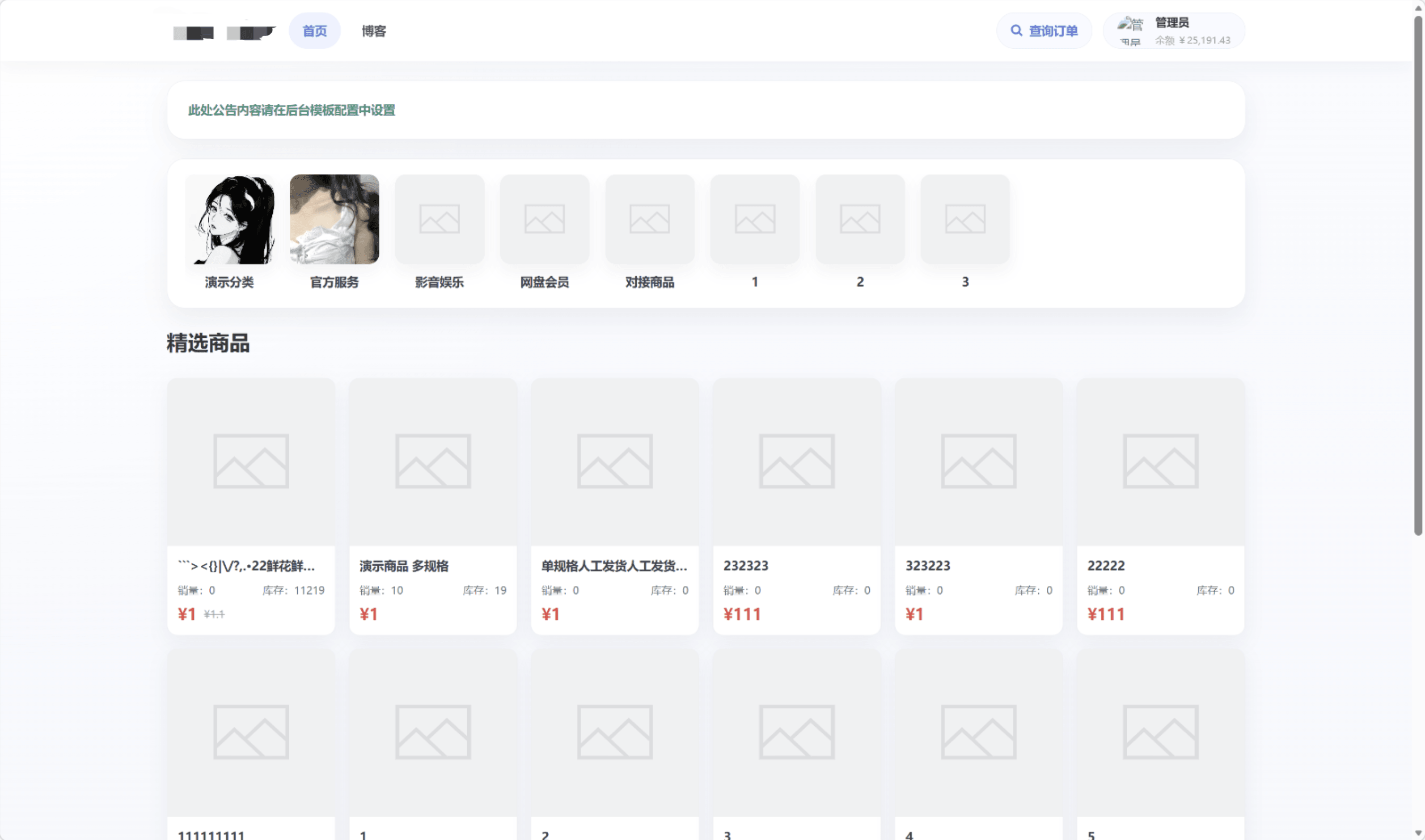View the product image for 232323
The image size is (1425, 840).
click(x=796, y=461)
